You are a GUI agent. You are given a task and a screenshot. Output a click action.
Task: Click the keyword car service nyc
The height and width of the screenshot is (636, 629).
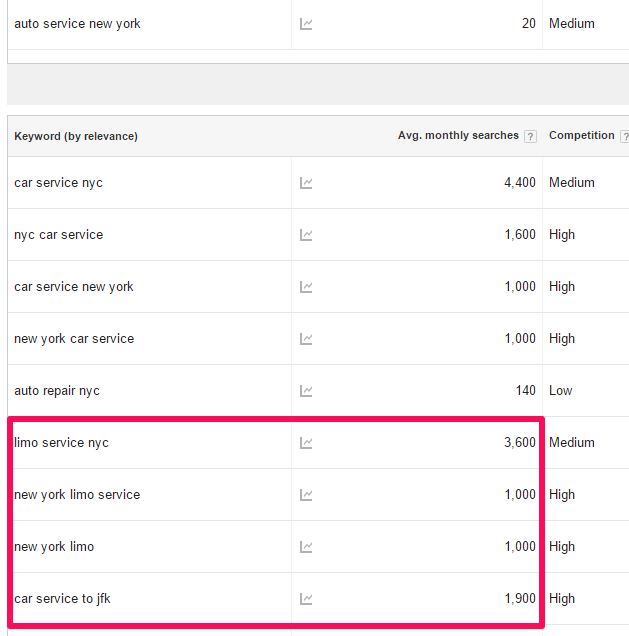58,183
